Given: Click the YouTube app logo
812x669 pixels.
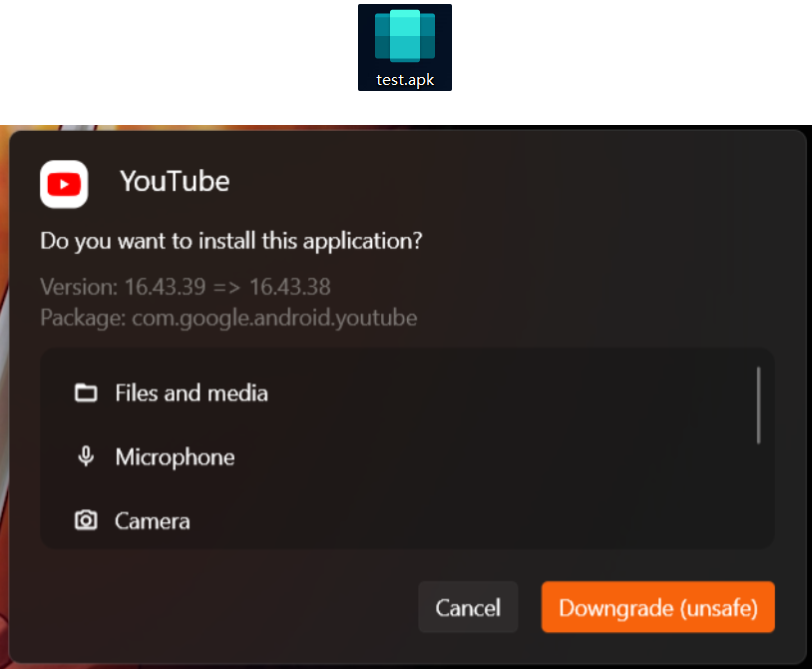Looking at the screenshot, I should coord(64,184).
